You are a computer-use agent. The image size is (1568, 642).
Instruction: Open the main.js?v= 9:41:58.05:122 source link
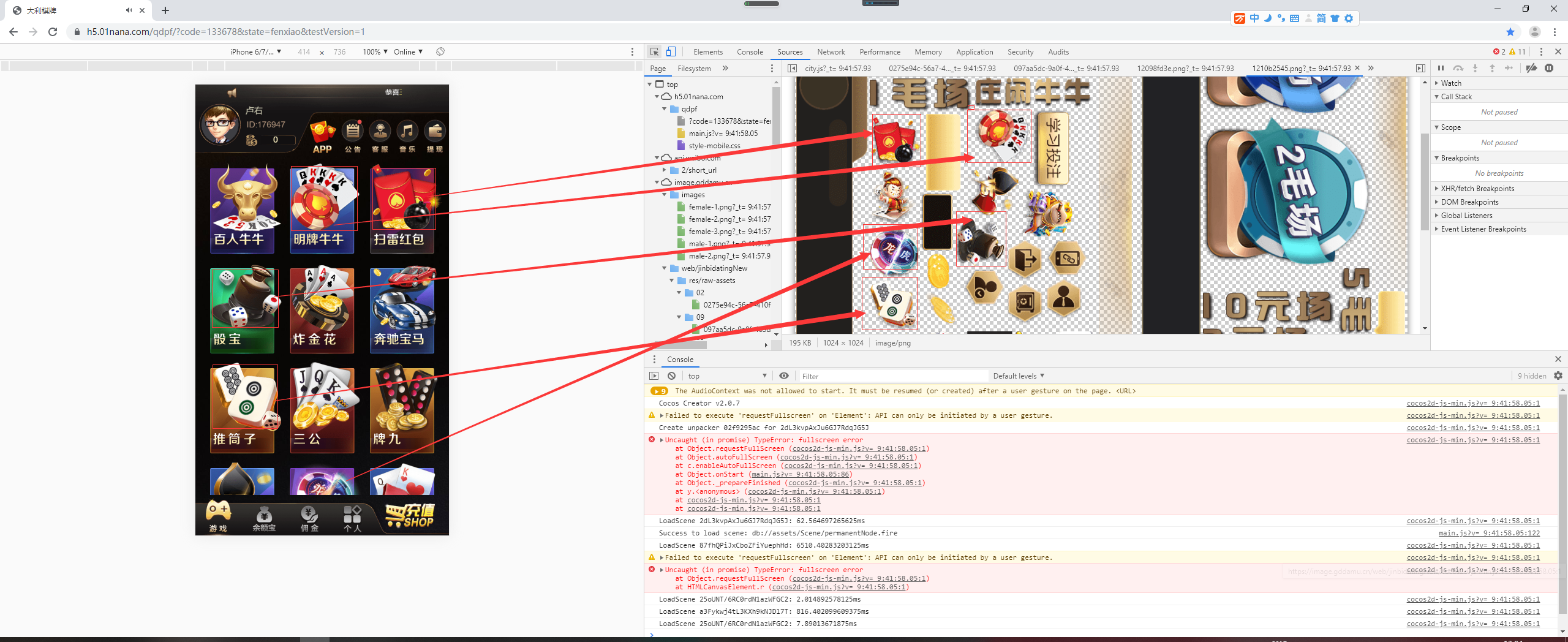tap(1489, 533)
